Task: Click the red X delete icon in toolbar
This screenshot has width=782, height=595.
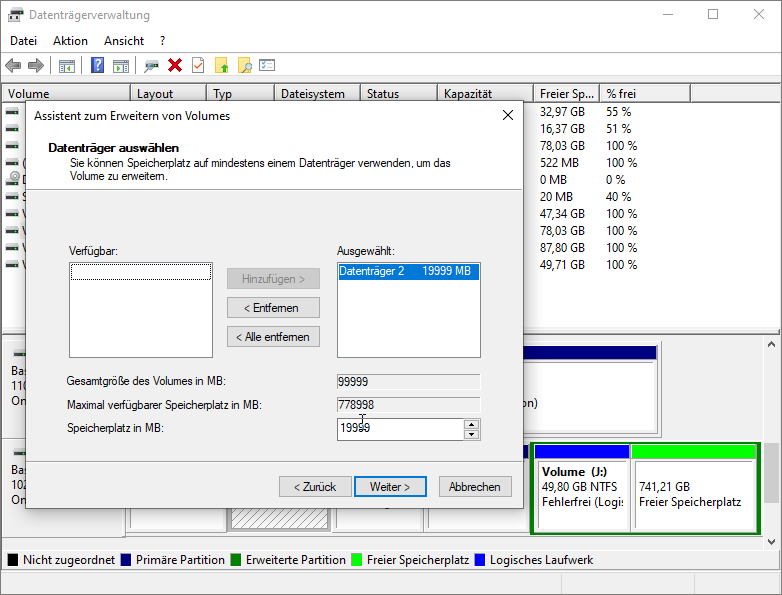Action: [x=175, y=66]
